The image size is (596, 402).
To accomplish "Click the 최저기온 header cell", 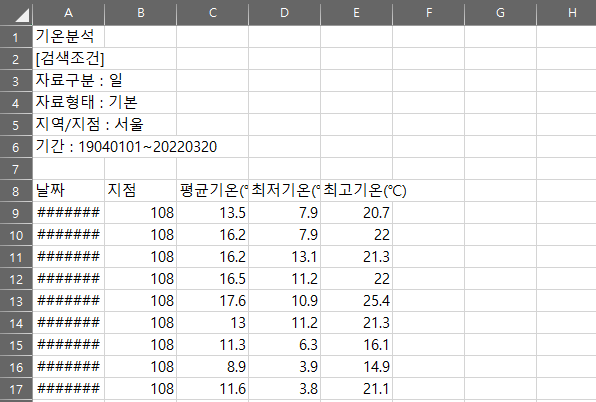I will tap(284, 191).
